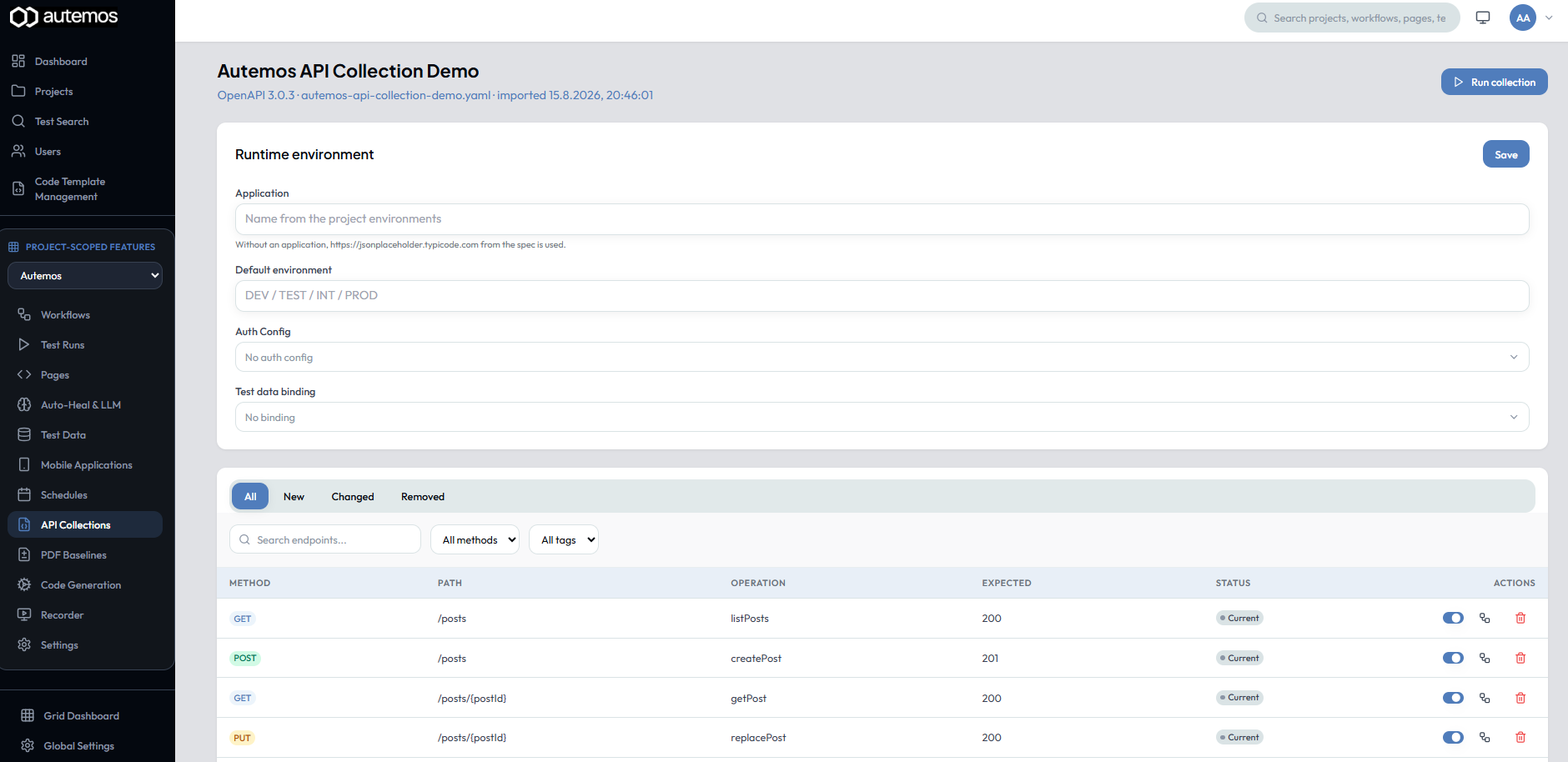Open workflow link for listPosts row
Screen dimensions: 1568x762
click(1485, 618)
